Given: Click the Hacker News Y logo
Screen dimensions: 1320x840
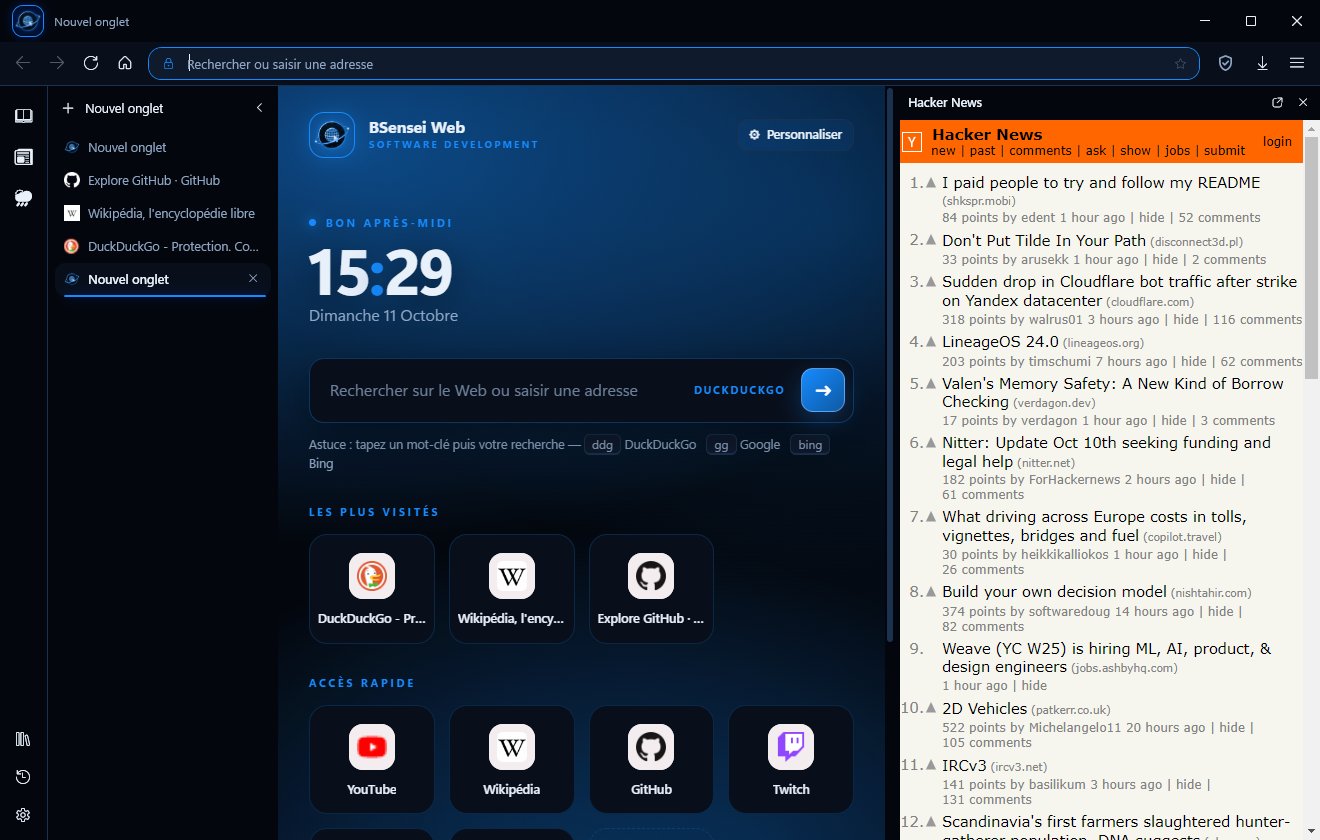Looking at the screenshot, I should pyautogui.click(x=912, y=142).
